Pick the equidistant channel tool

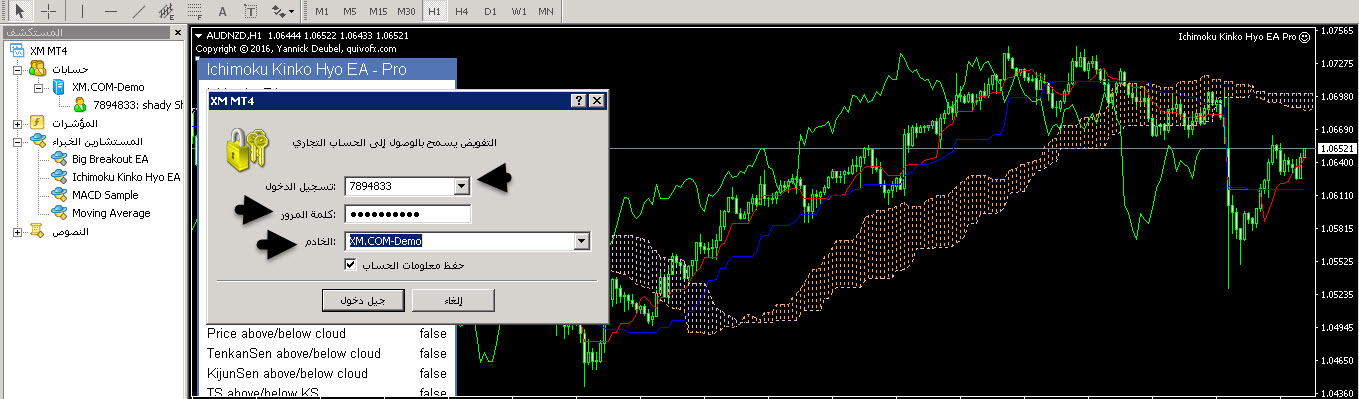click(166, 11)
